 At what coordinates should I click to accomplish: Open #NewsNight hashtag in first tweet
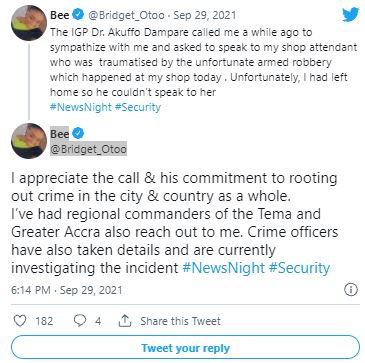(x=81, y=107)
